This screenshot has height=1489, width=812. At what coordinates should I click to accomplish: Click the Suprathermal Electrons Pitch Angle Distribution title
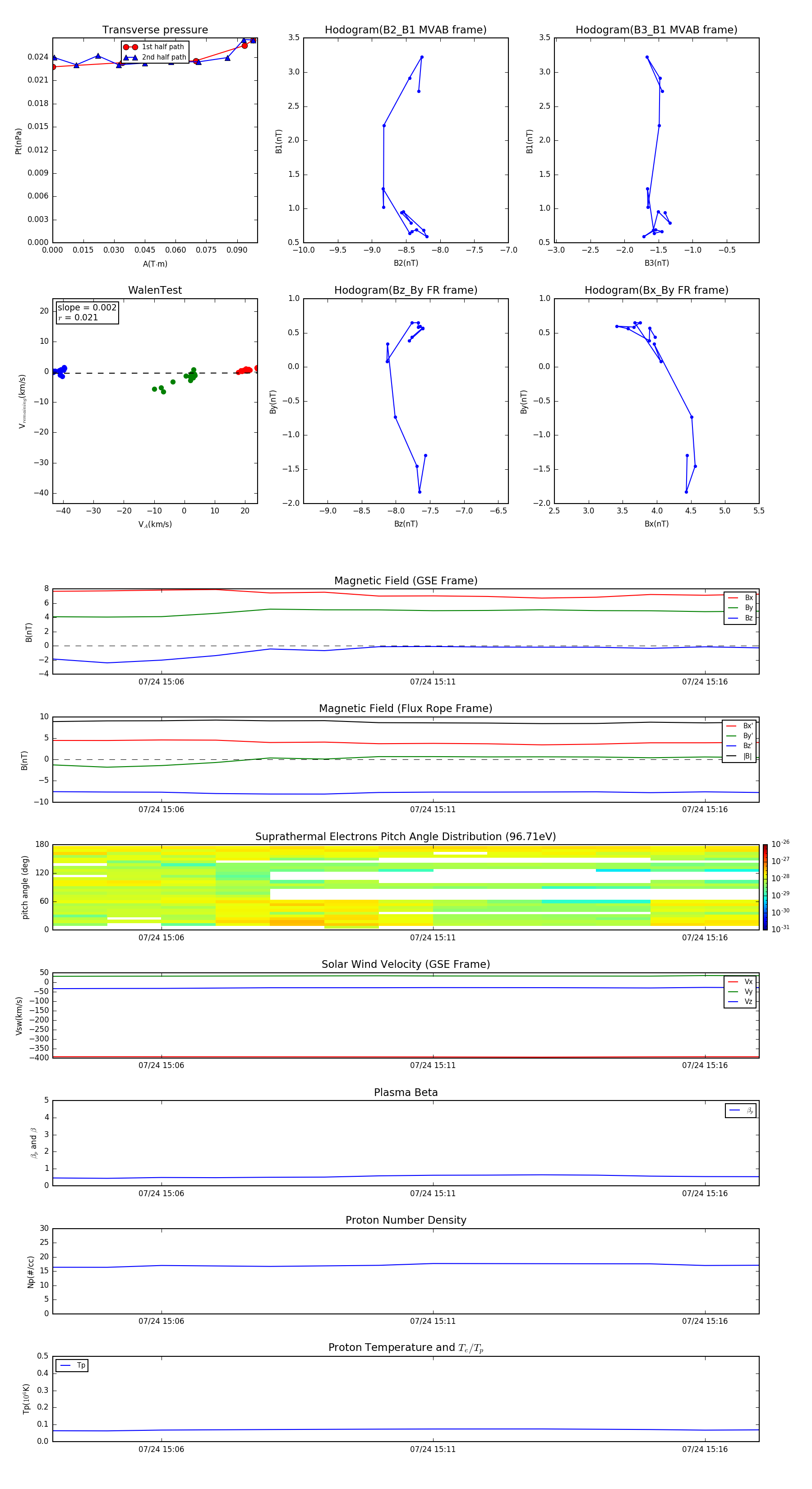(406, 837)
